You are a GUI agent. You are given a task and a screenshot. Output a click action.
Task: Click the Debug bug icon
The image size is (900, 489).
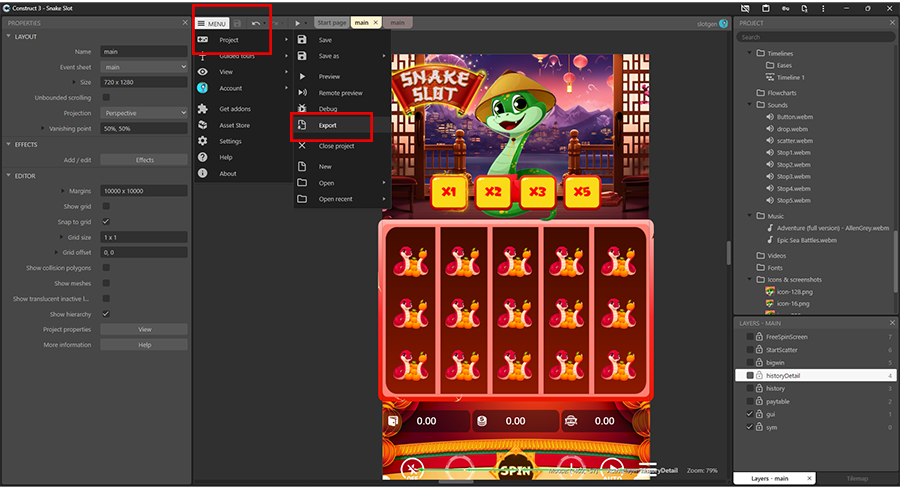(x=302, y=108)
